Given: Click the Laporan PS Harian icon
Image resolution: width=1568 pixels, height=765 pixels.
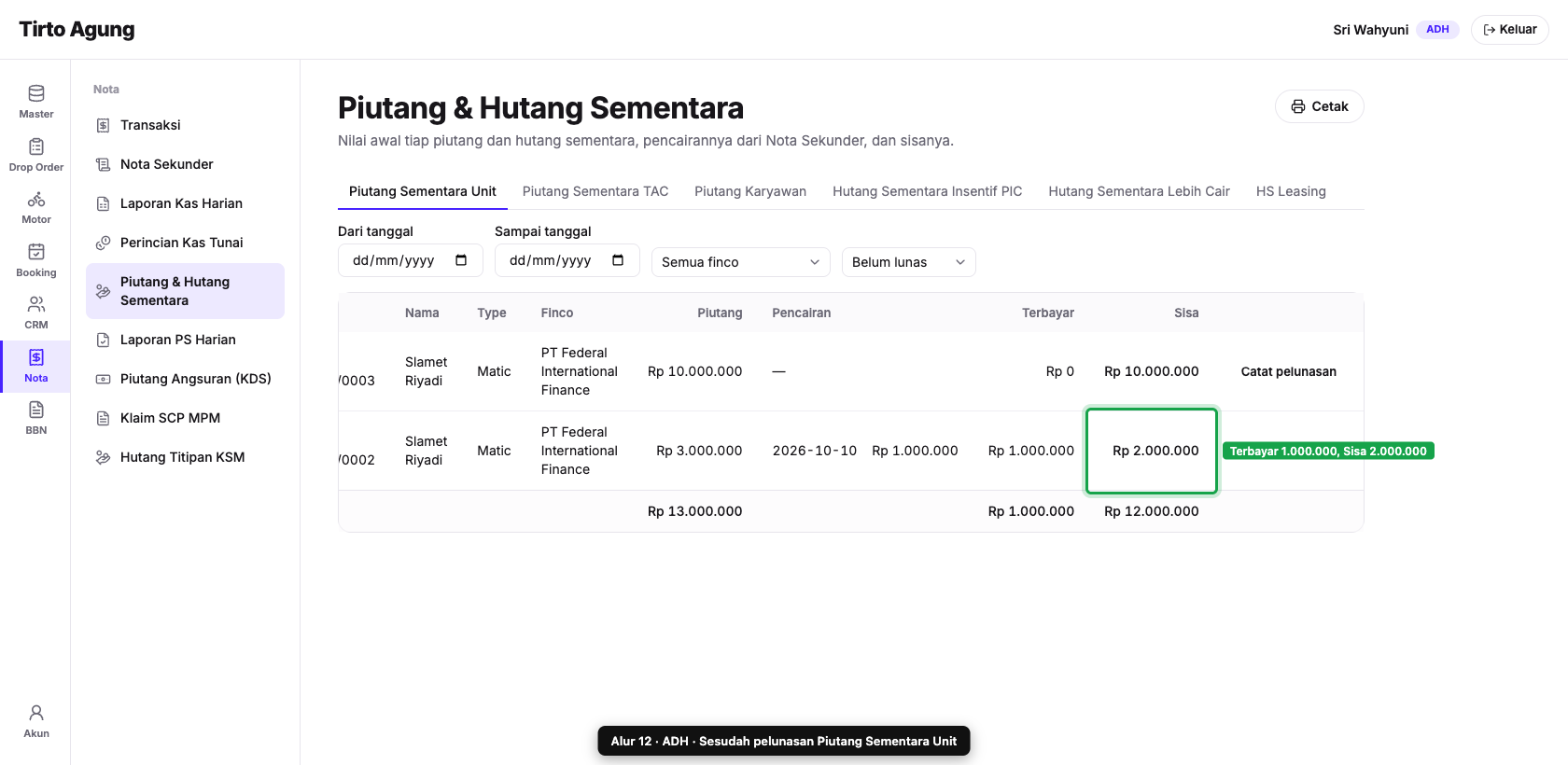Looking at the screenshot, I should point(104,340).
